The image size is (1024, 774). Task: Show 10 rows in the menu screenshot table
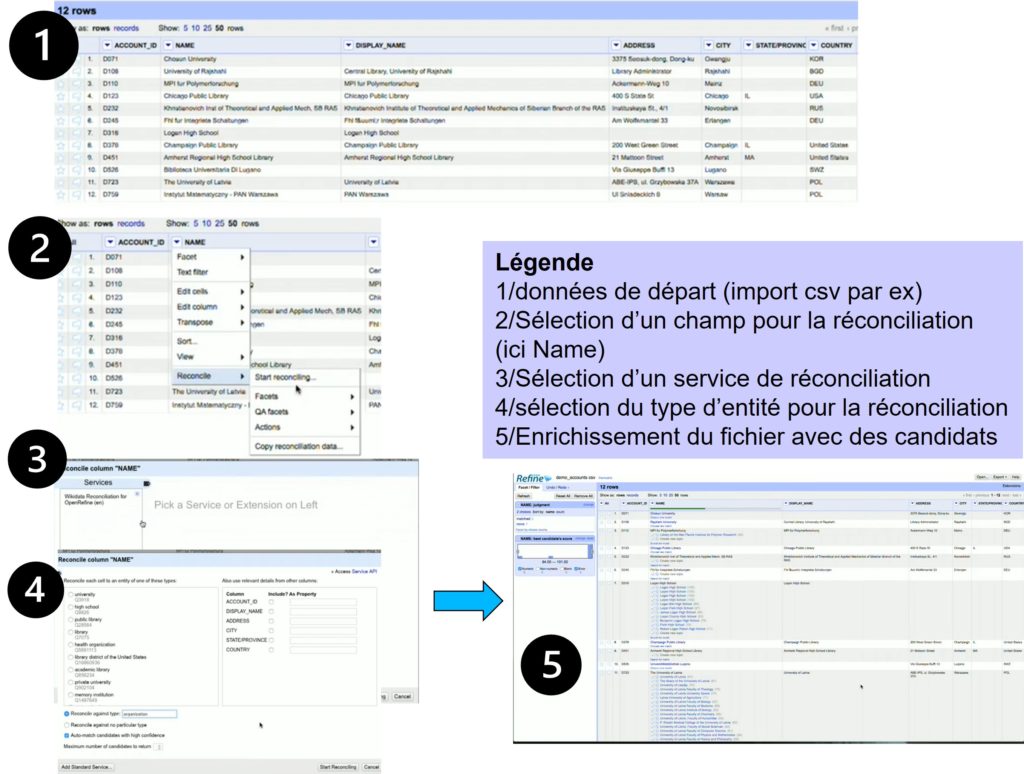point(206,223)
